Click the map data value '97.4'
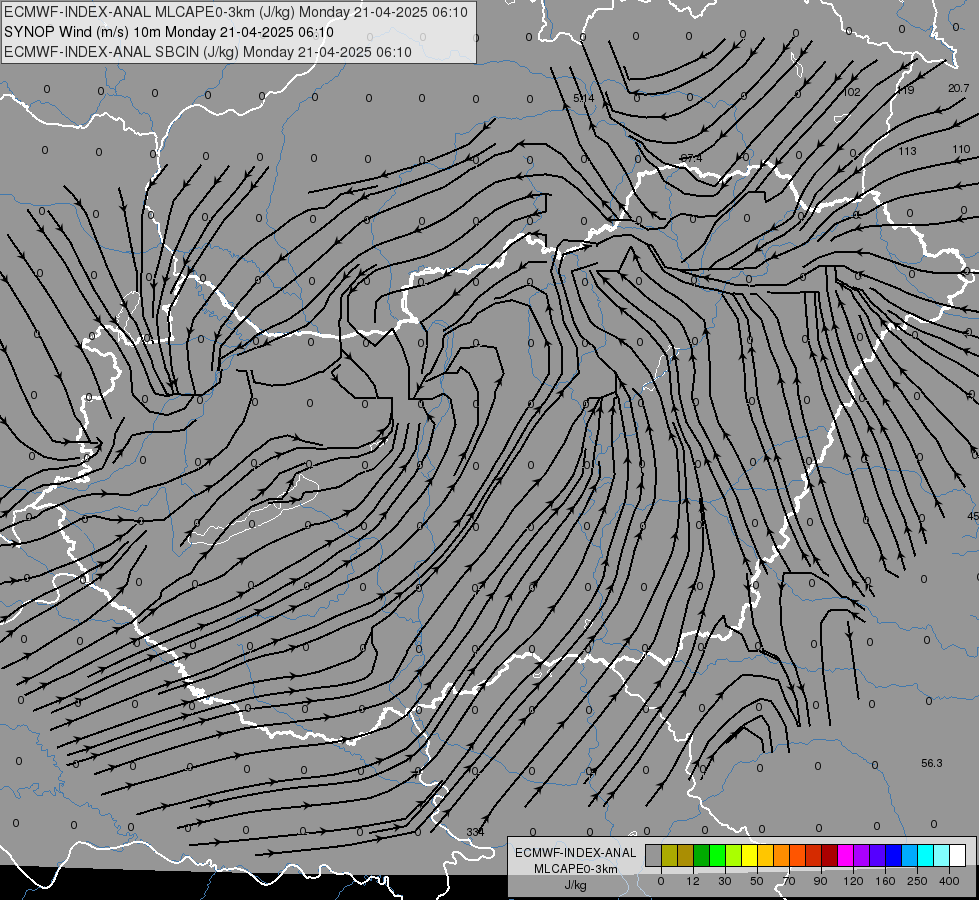Image resolution: width=979 pixels, height=900 pixels. tap(691, 159)
